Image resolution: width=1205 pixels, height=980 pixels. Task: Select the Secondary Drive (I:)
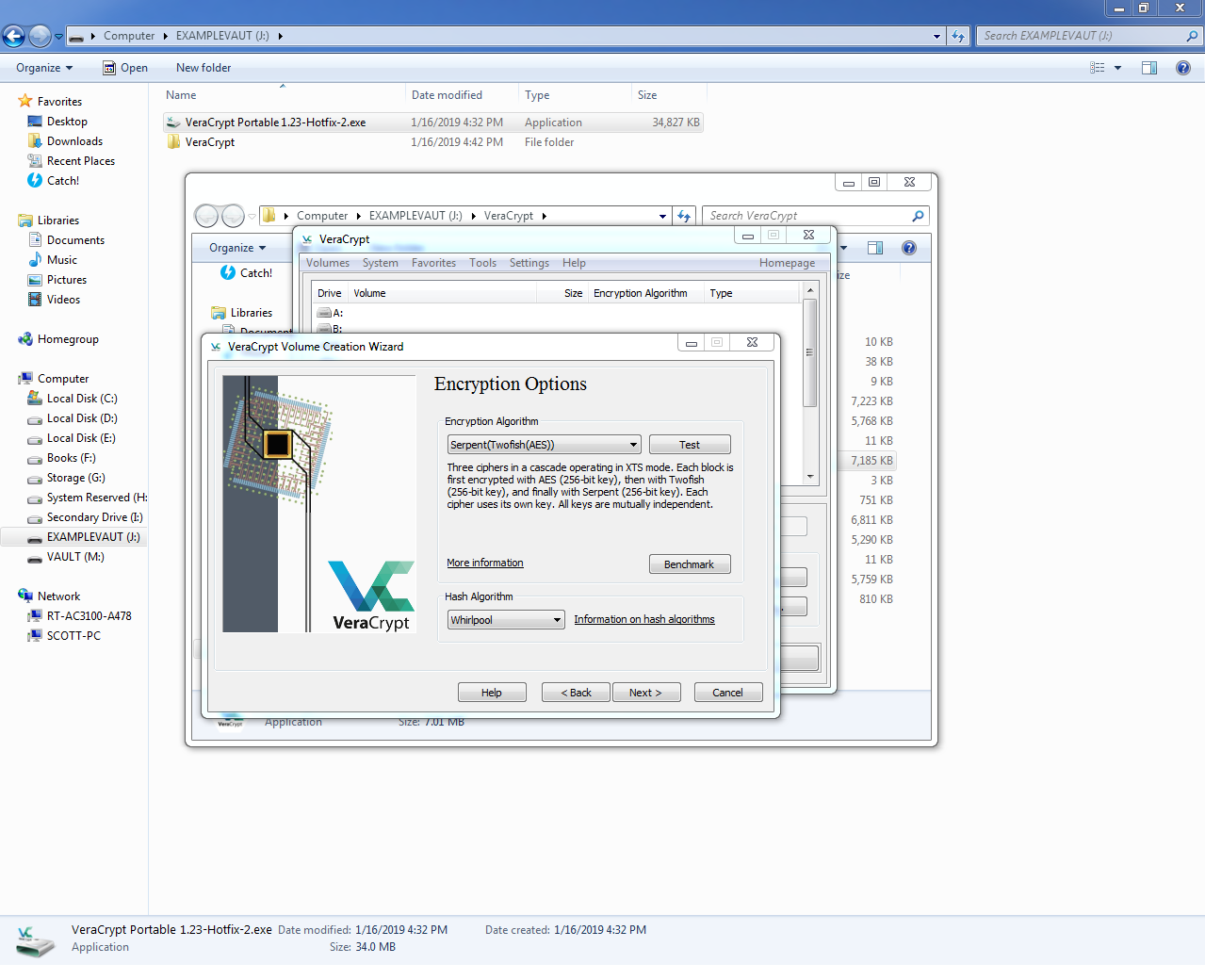click(86, 517)
